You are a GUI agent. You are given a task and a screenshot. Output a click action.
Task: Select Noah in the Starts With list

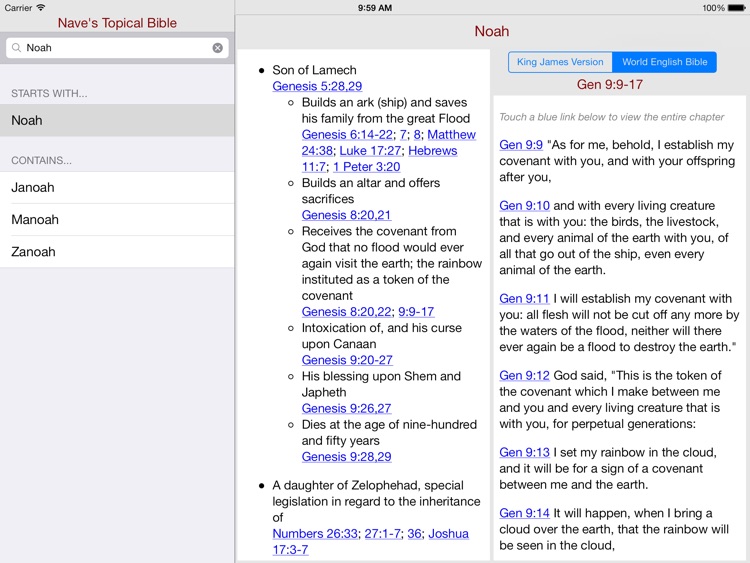coord(117,121)
